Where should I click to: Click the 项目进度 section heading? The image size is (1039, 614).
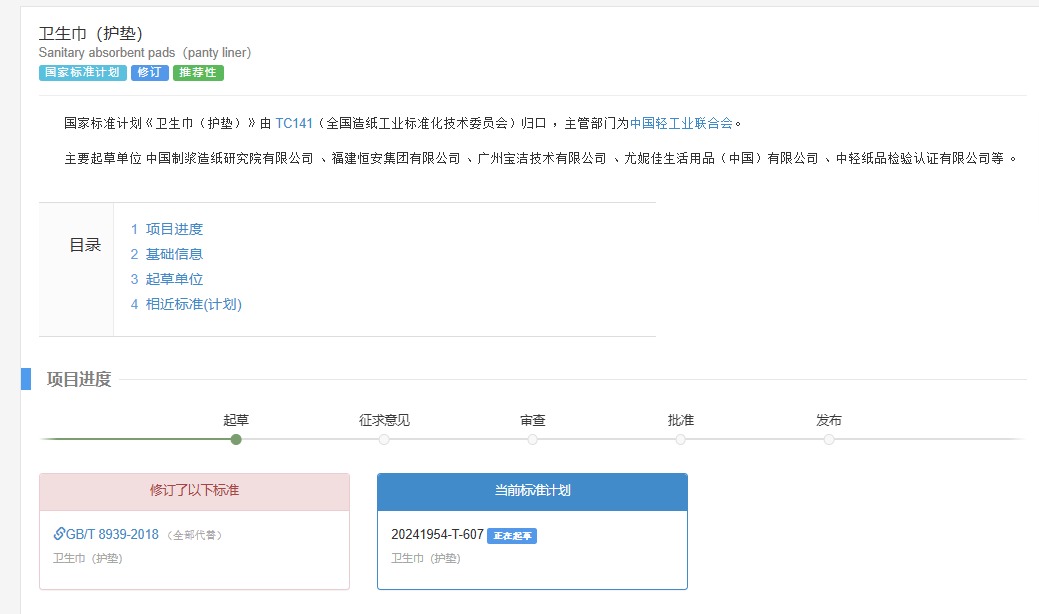(79, 380)
